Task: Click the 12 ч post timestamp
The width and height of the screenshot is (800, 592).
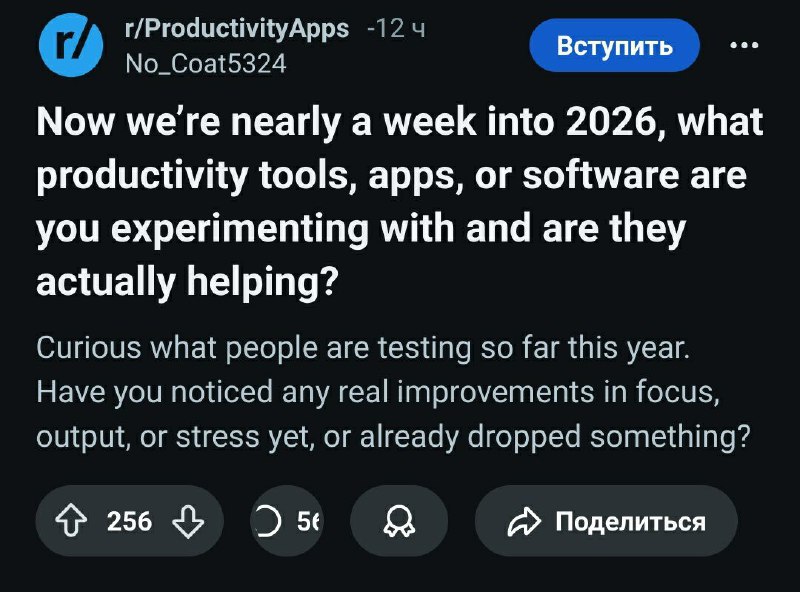Action: (400, 29)
